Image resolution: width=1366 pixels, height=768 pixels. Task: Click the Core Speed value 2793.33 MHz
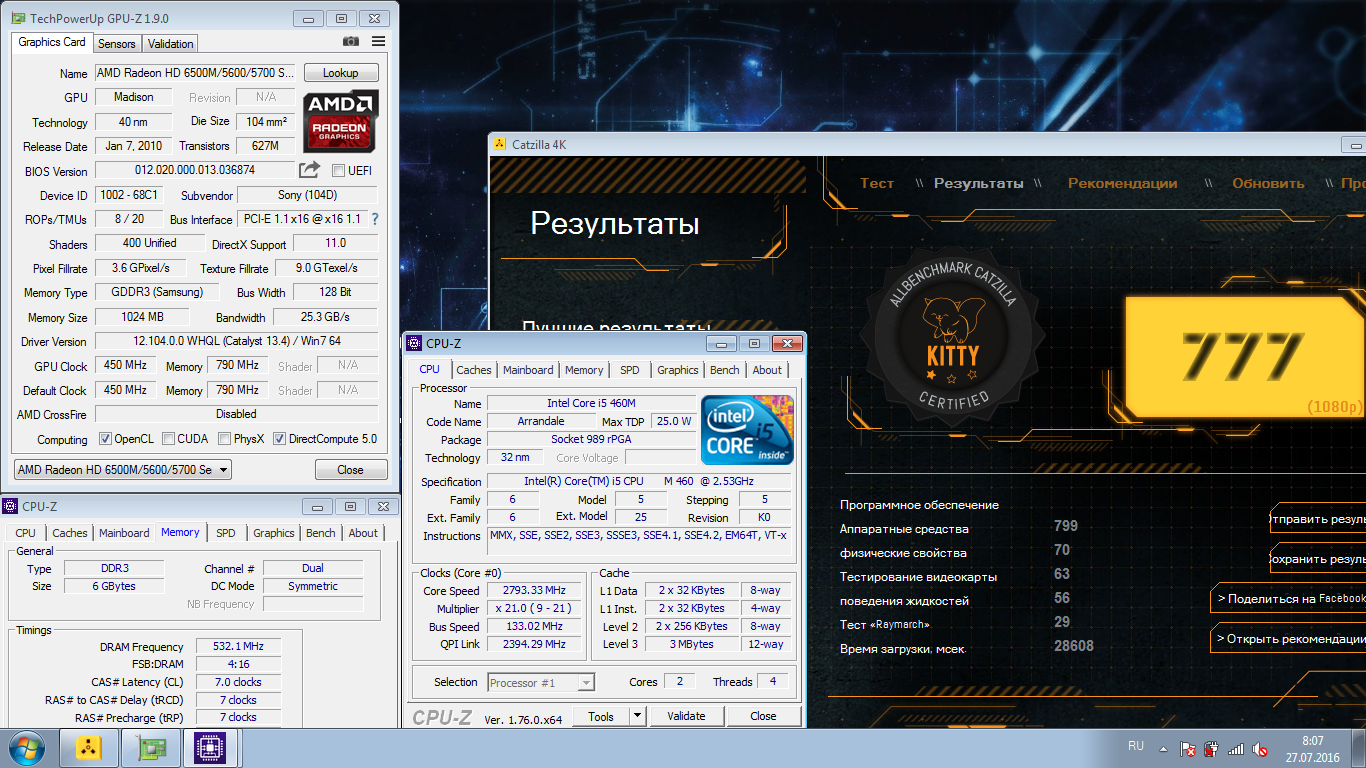tap(534, 591)
